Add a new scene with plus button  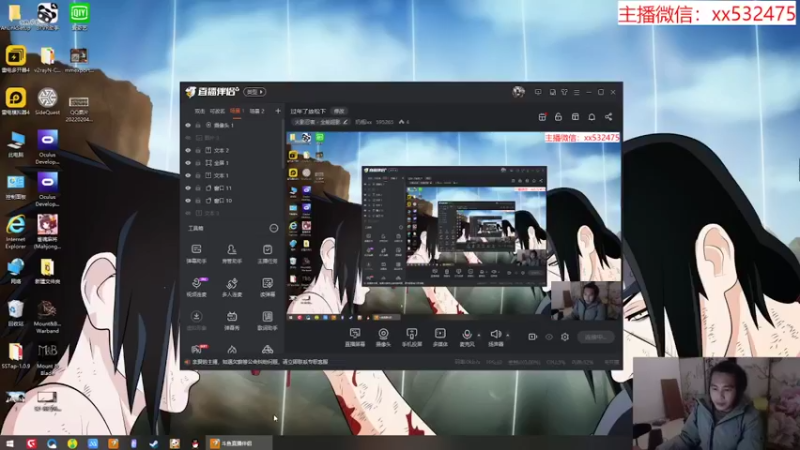[278, 111]
